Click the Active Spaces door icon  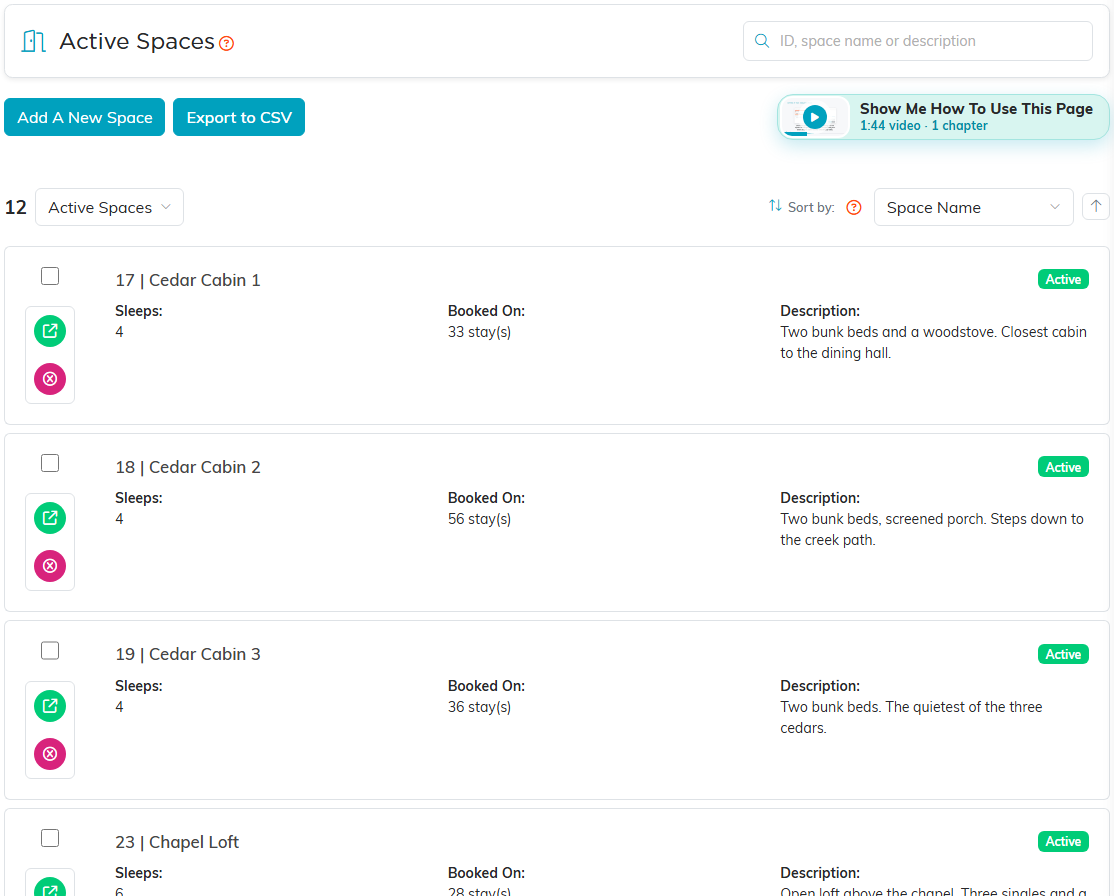click(x=33, y=41)
